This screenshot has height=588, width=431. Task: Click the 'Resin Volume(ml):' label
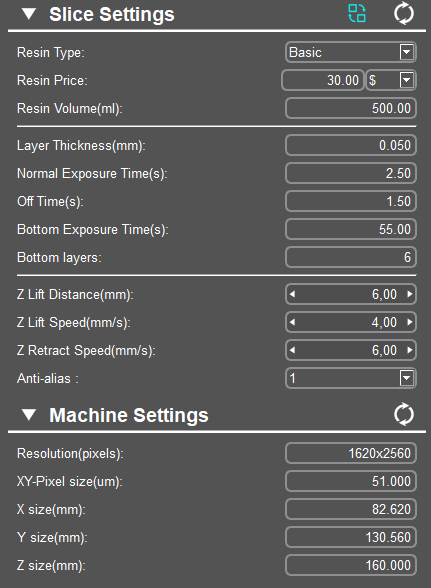(x=70, y=108)
